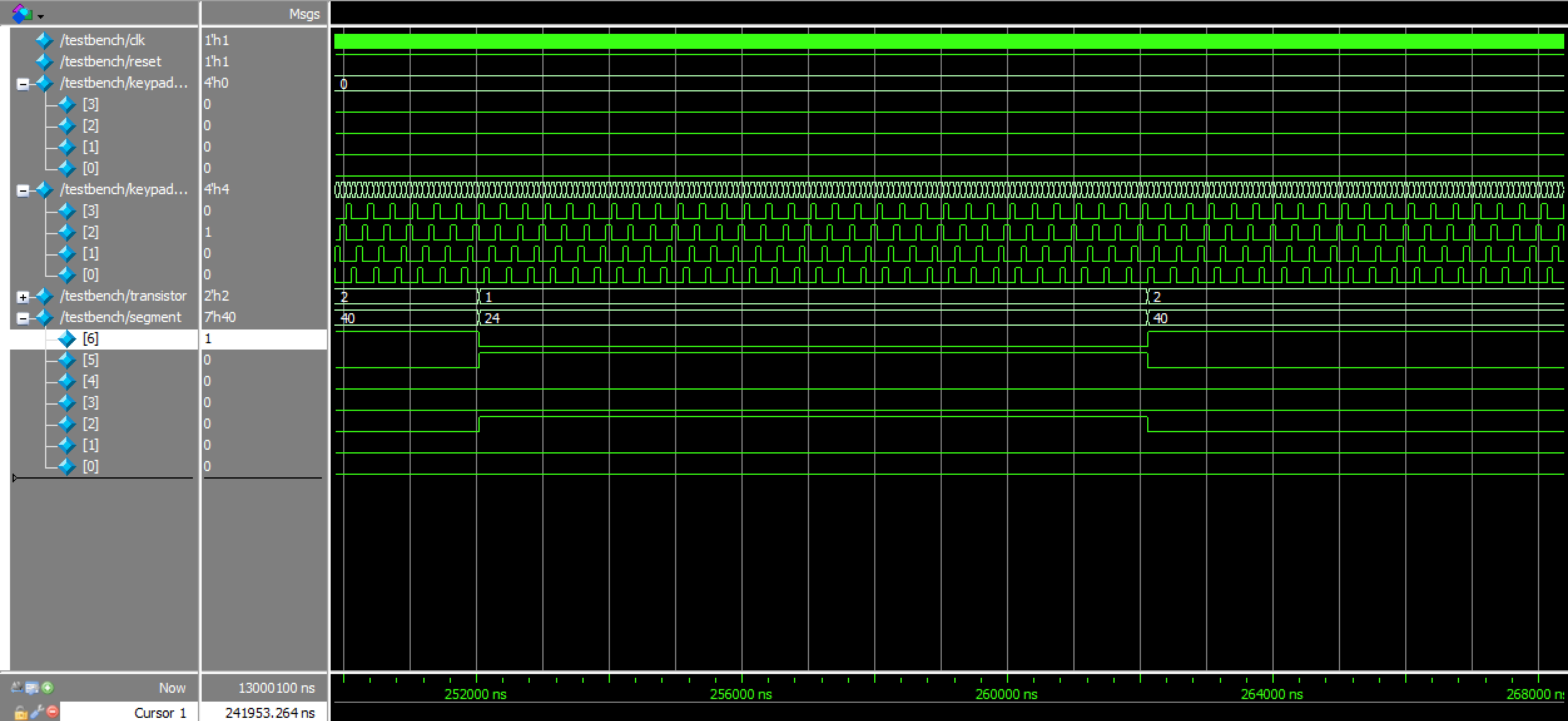Collapse the second /testbench/keypad bus at value 4'h4
The image size is (1568, 721).
click(x=23, y=190)
